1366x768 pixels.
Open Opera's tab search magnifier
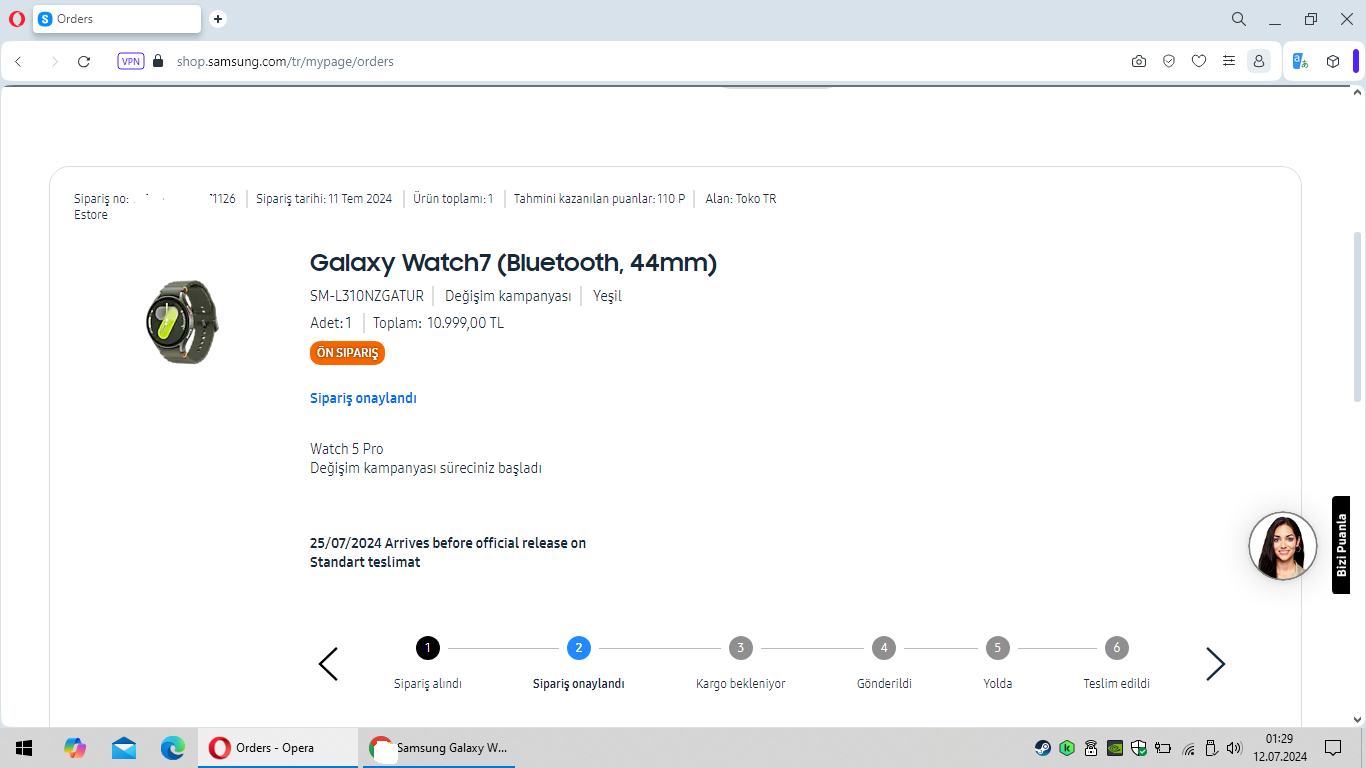pyautogui.click(x=1239, y=19)
